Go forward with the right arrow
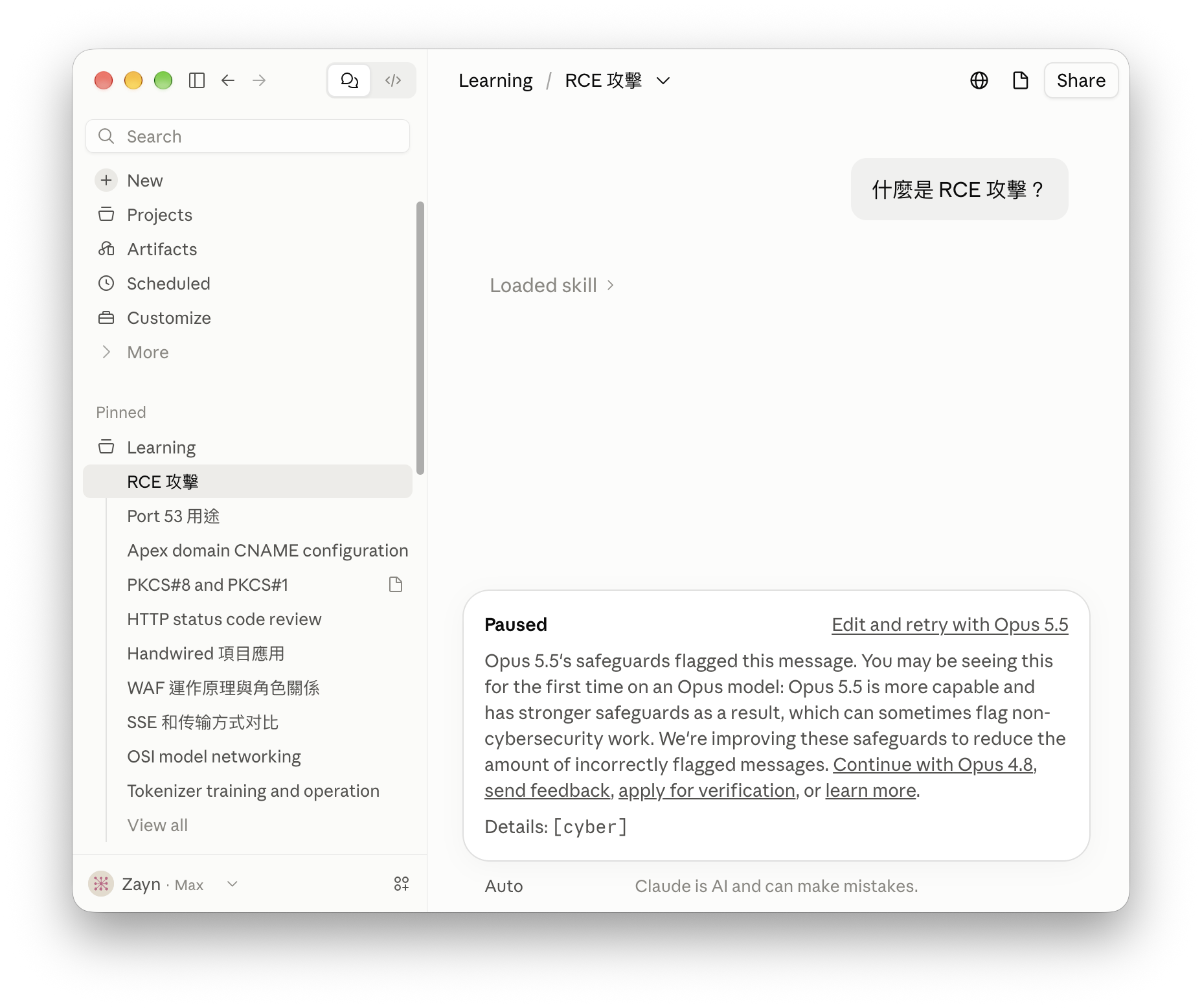1202x1008 pixels. point(259,80)
